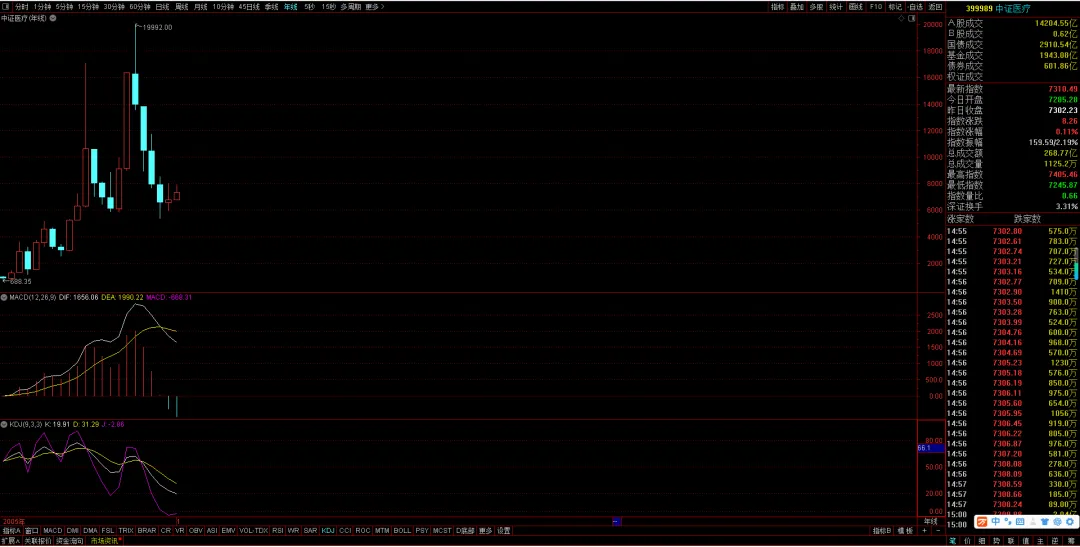Select the highlighted 年线 yearly period
Image resolution: width=1080 pixels, height=547 pixels.
291,6
